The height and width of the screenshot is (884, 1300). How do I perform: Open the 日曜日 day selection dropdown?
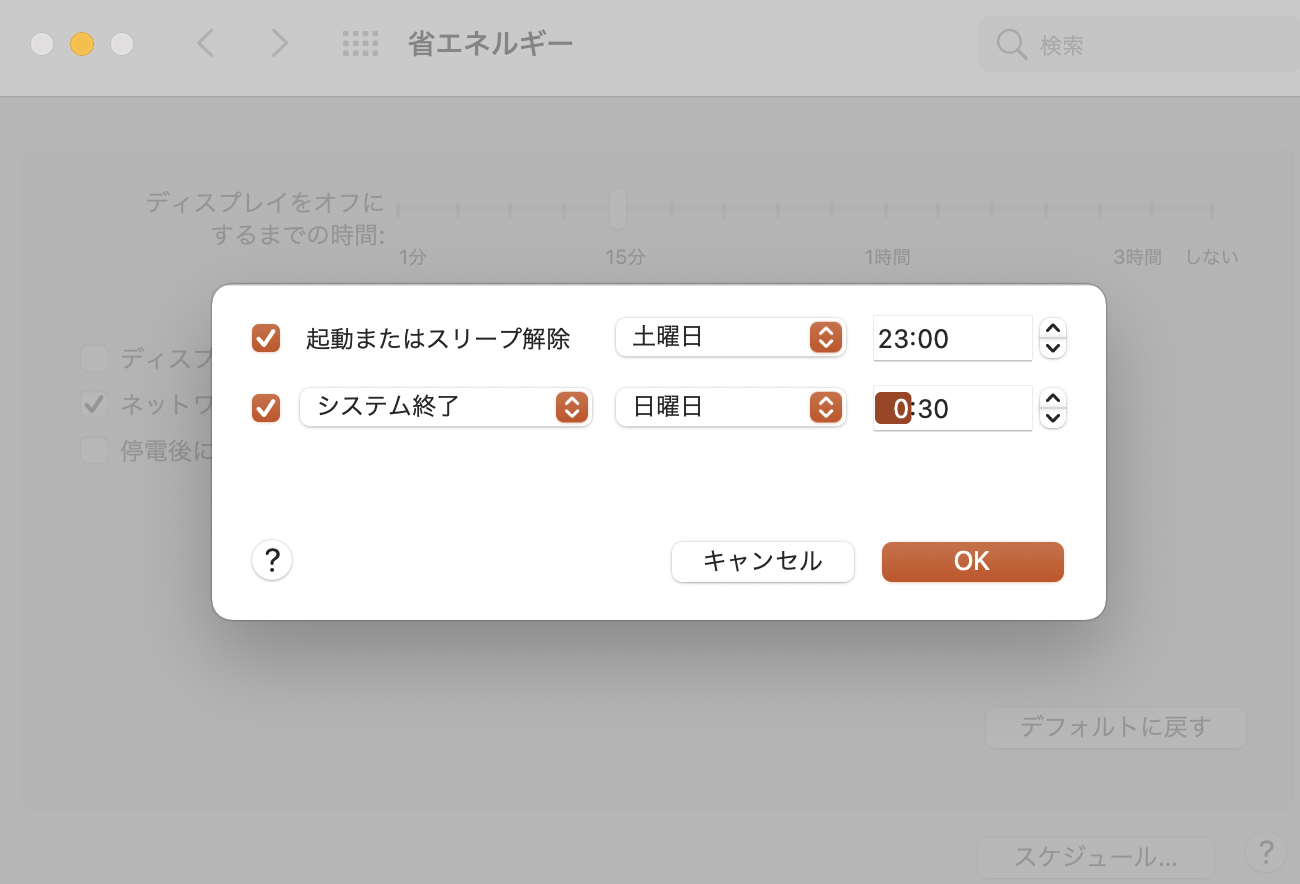click(x=730, y=407)
